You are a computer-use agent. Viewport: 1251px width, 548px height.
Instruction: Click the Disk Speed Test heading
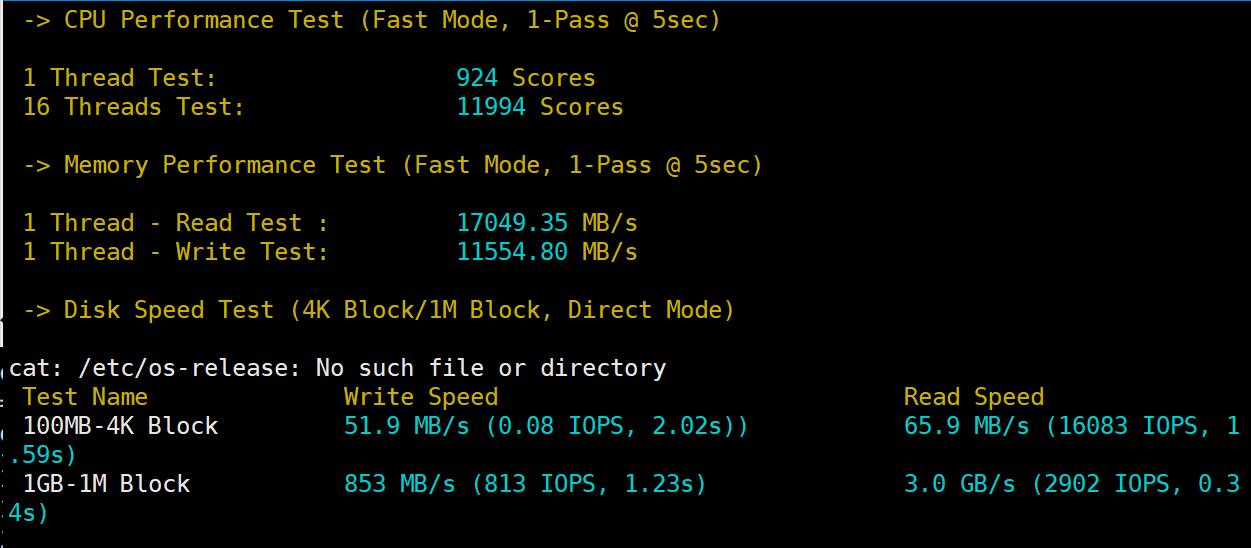point(378,310)
